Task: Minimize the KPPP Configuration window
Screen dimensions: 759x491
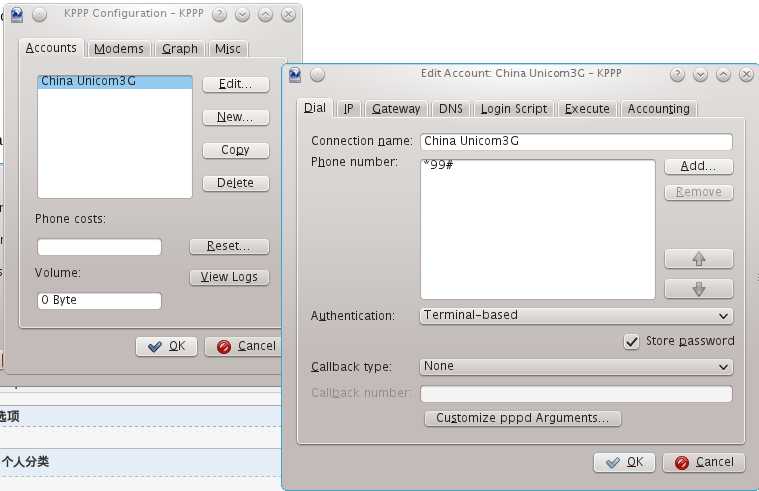Action: [243, 15]
